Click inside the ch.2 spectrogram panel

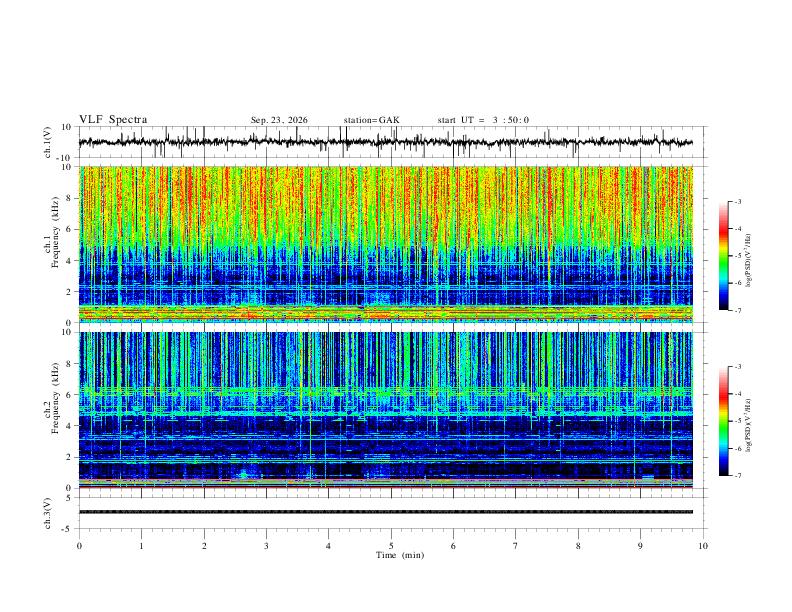[386, 410]
